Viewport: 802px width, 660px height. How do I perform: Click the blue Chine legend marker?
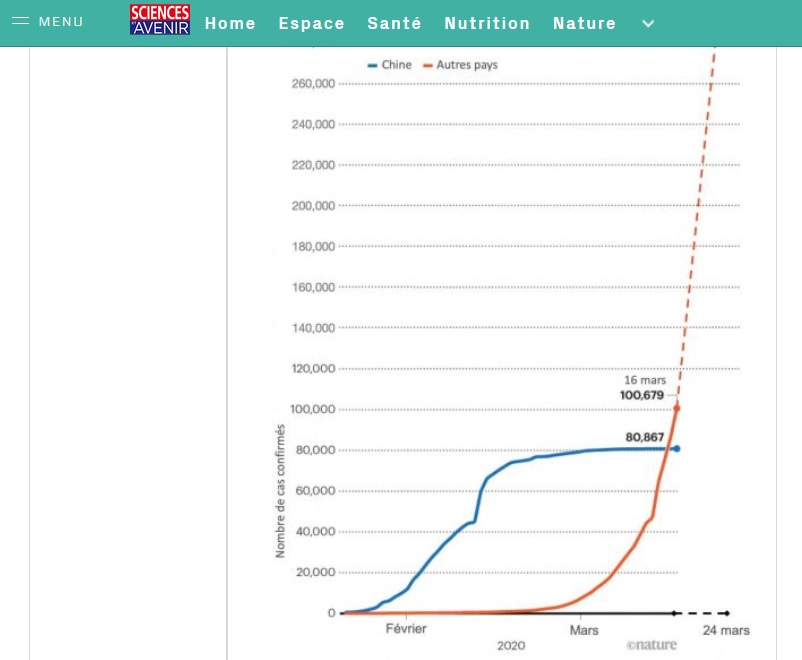point(373,65)
